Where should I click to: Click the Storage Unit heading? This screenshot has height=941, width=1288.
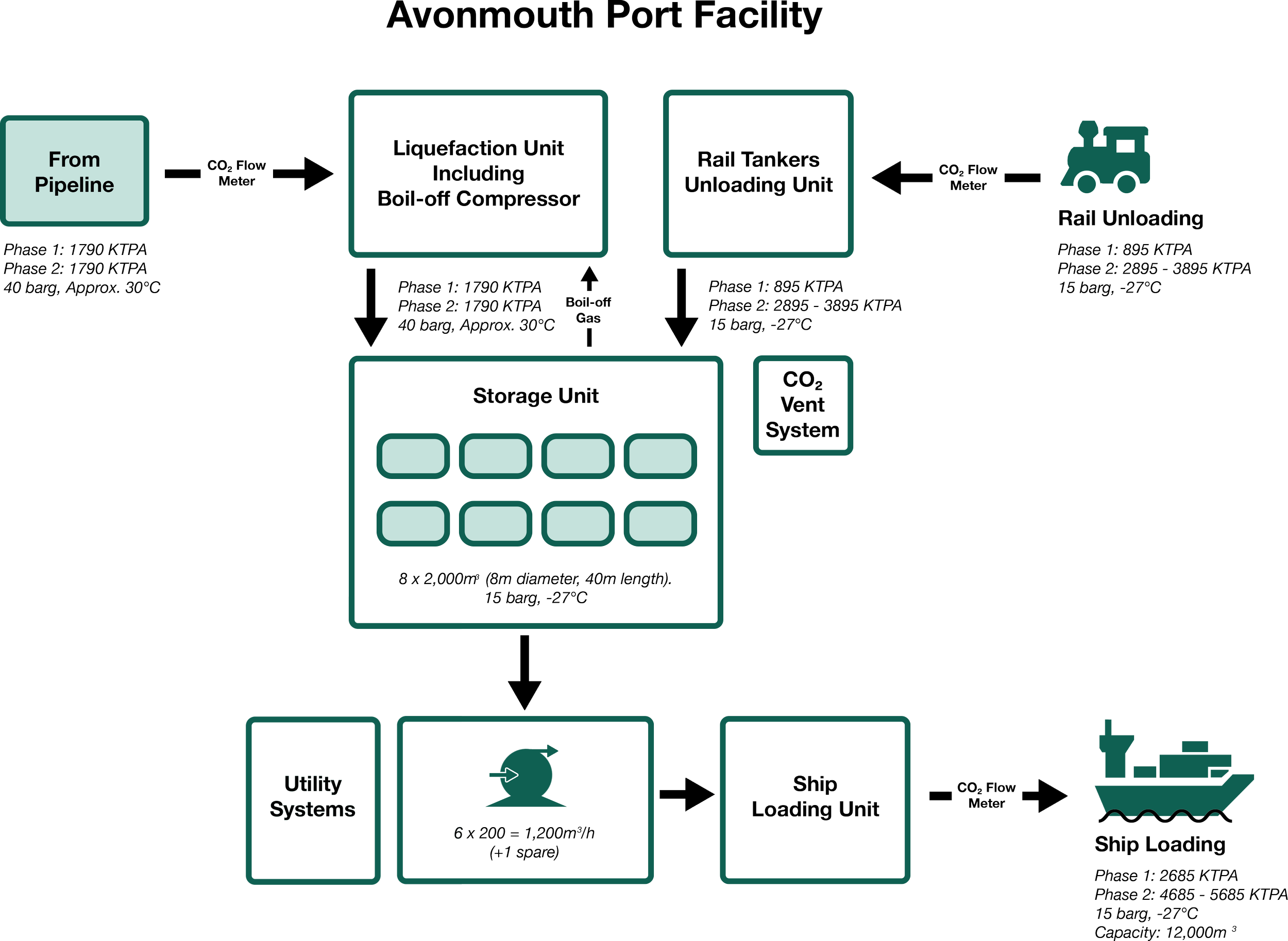pos(535,396)
